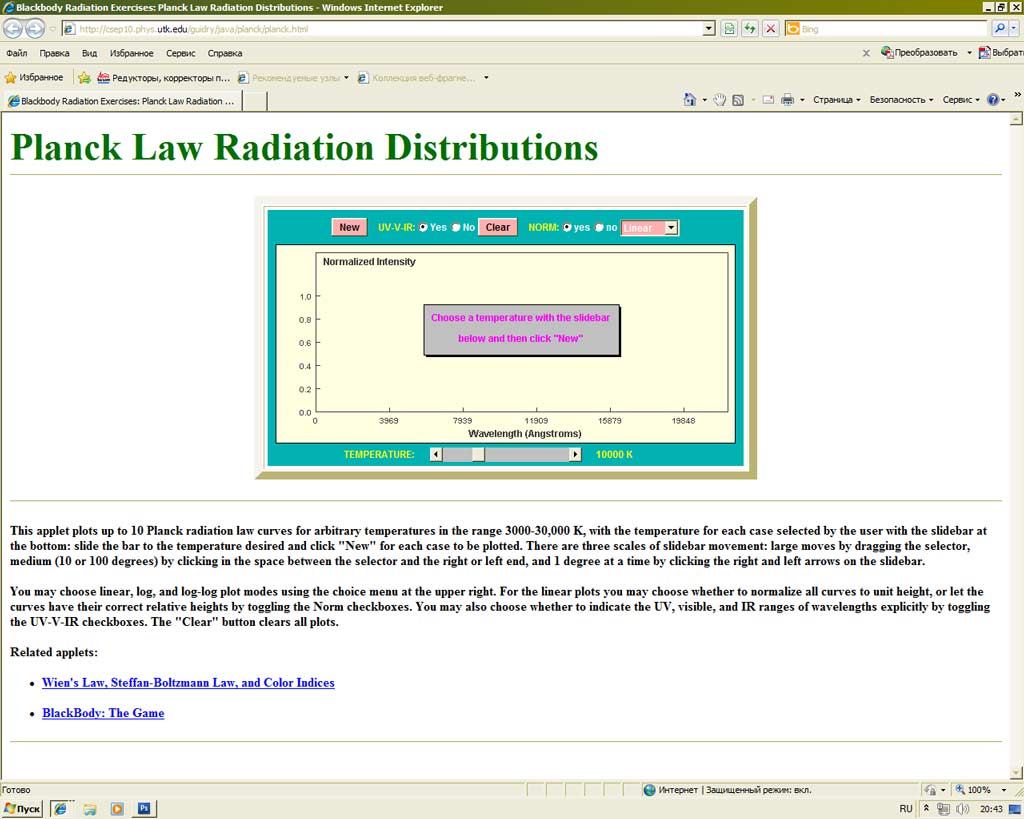Open the Избранное menu
Viewport: 1024px width, 819px height.
coord(132,53)
